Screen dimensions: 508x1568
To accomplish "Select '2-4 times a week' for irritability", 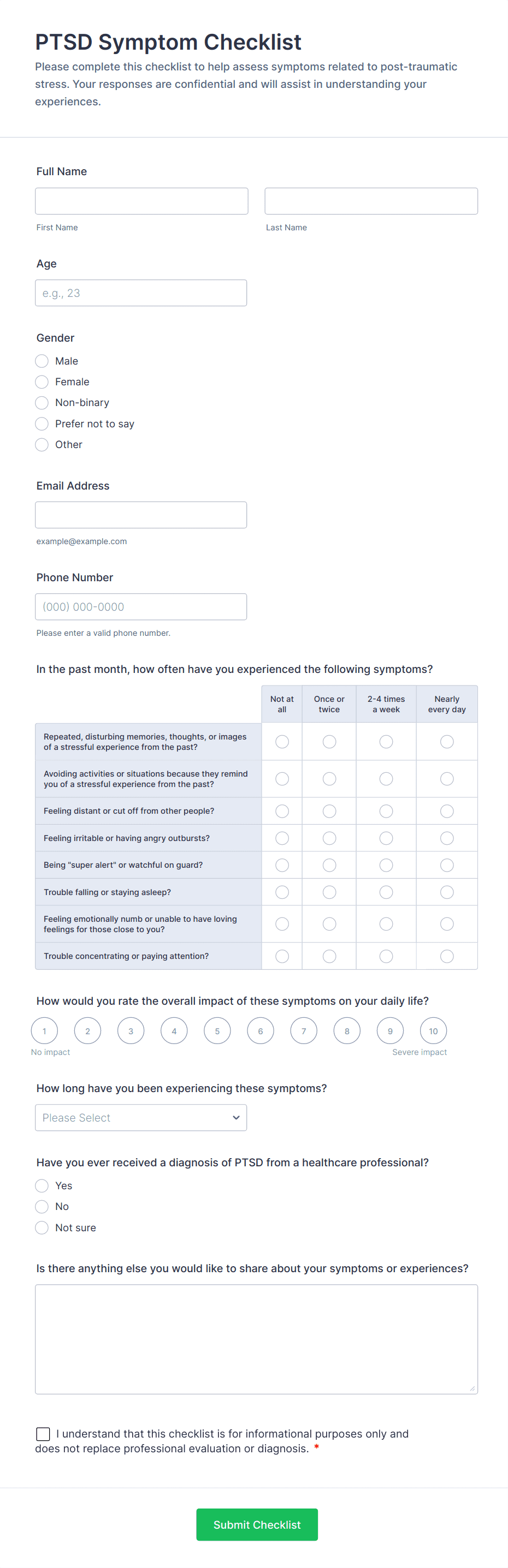I will point(386,838).
